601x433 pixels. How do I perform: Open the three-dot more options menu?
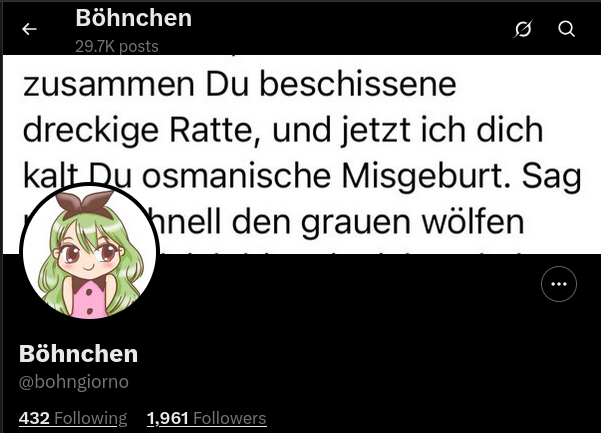coord(559,284)
